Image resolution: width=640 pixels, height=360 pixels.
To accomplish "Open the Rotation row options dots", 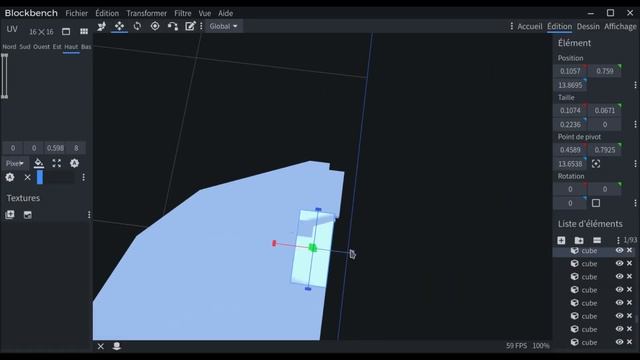I will point(635,203).
